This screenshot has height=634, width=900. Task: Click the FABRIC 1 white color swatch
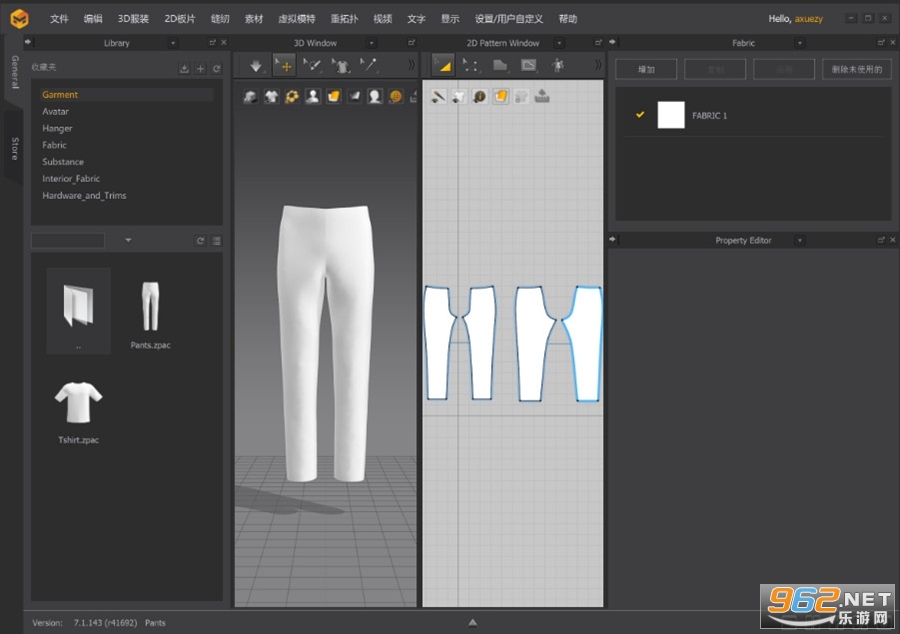(670, 115)
